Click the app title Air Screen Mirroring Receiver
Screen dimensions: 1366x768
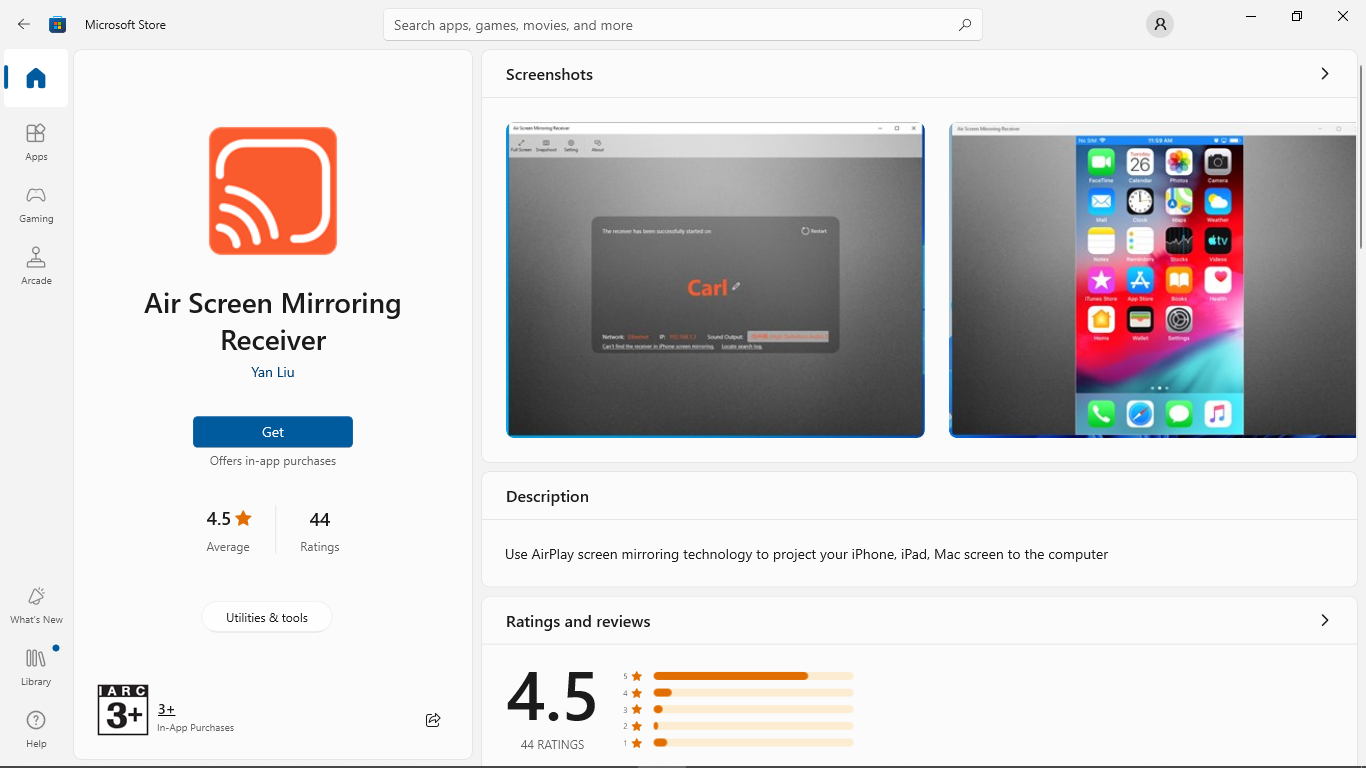click(x=273, y=321)
